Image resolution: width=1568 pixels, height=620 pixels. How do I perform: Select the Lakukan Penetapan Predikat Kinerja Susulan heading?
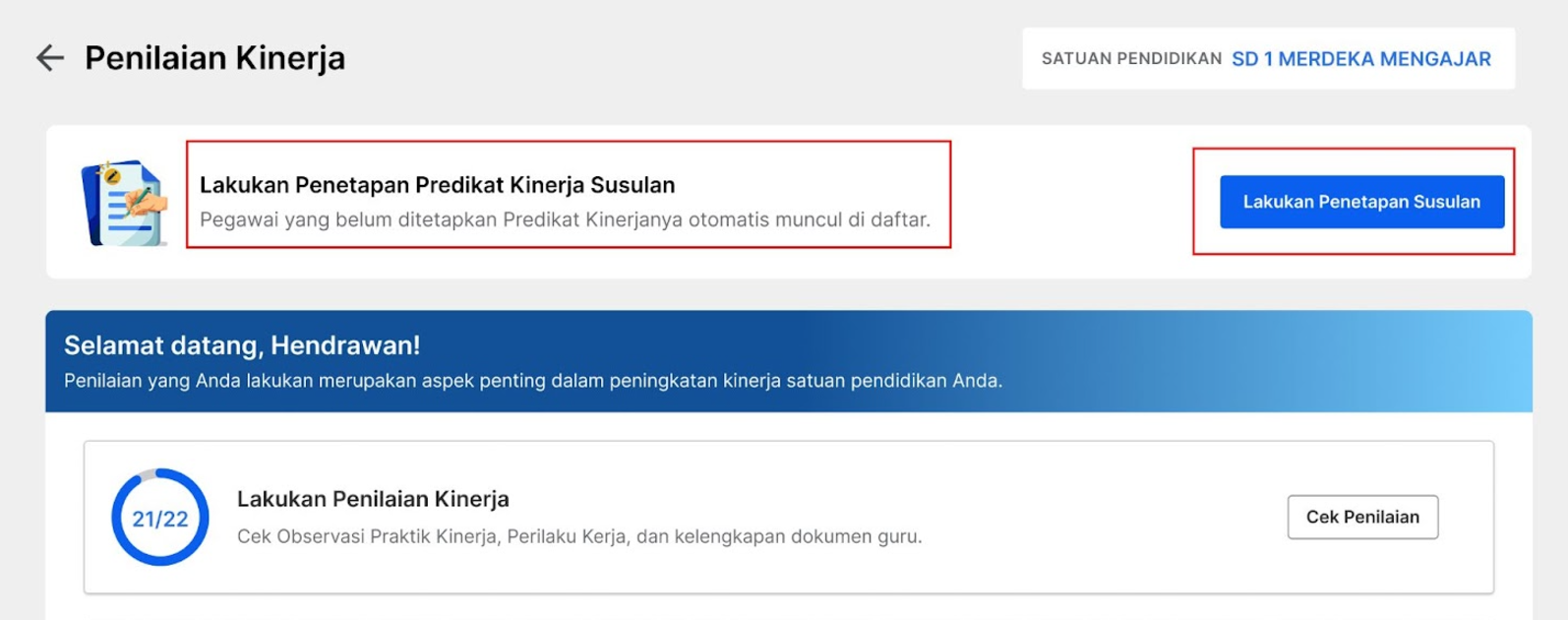coord(437,185)
